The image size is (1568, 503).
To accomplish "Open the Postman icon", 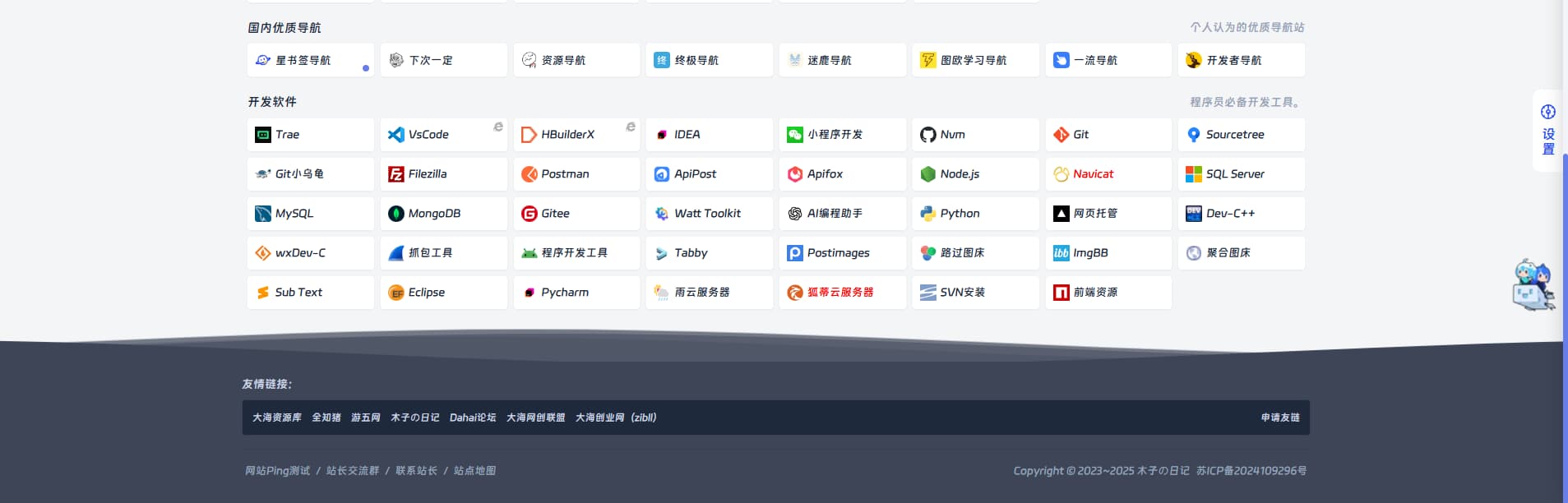I will [x=530, y=174].
